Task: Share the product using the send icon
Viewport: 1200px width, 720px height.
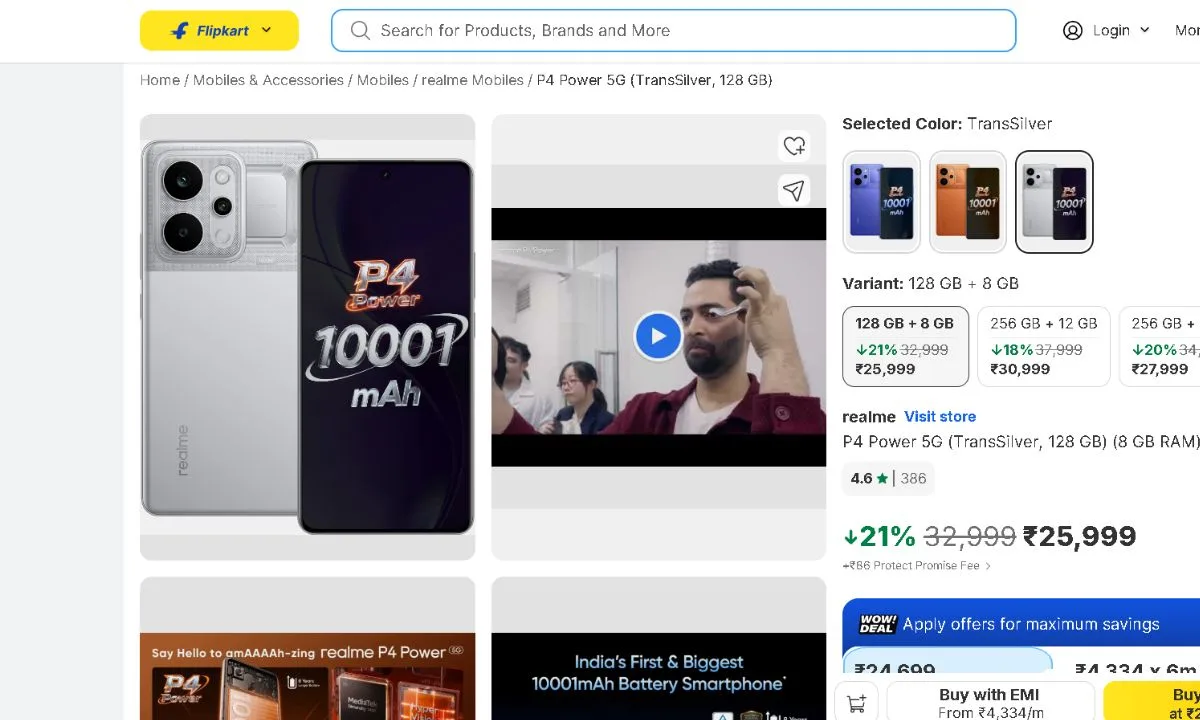Action: (794, 190)
